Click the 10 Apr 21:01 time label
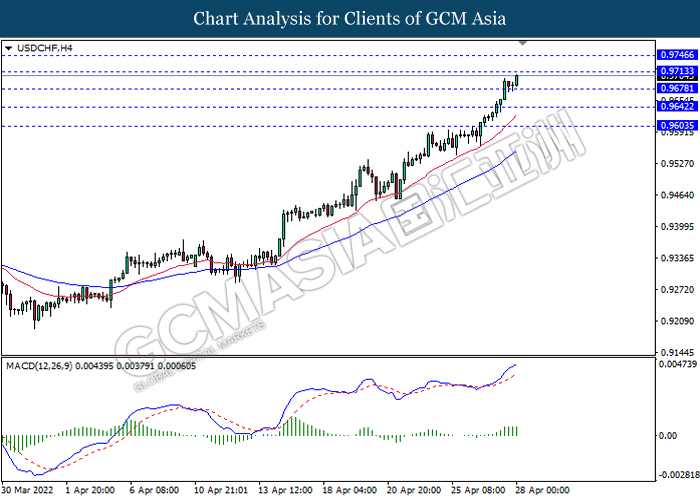 pyautogui.click(x=221, y=490)
